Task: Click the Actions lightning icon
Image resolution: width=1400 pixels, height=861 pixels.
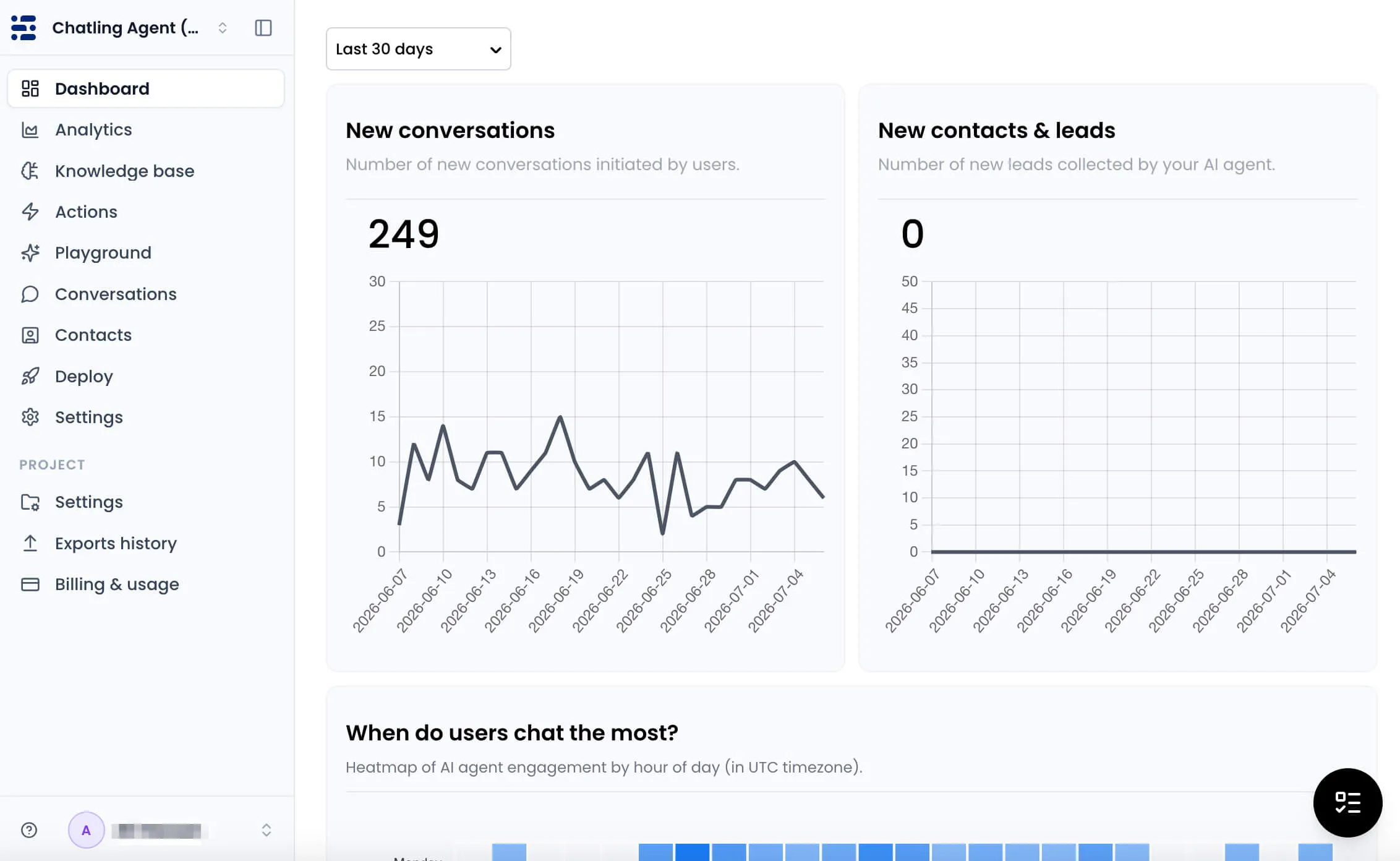Action: 30,212
